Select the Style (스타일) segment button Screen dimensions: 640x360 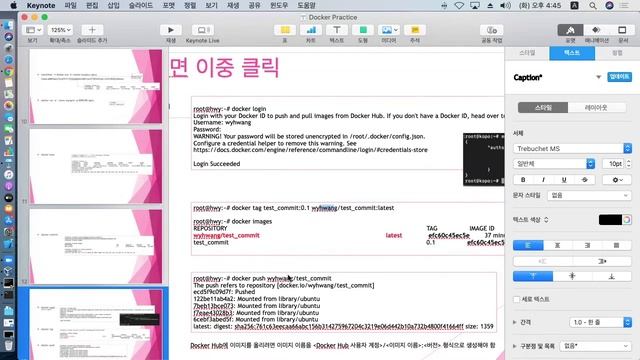pyautogui.click(x=543, y=107)
